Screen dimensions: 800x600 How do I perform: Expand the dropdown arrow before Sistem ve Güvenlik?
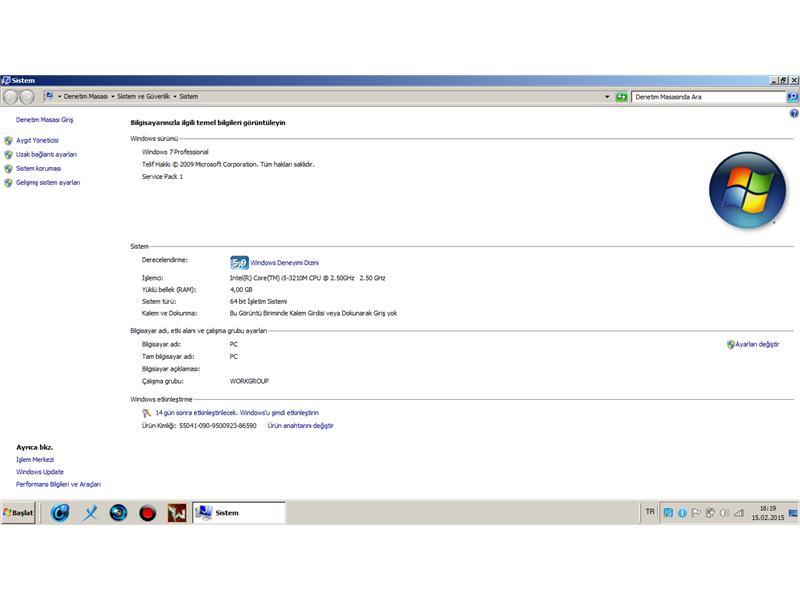pyautogui.click(x=113, y=96)
